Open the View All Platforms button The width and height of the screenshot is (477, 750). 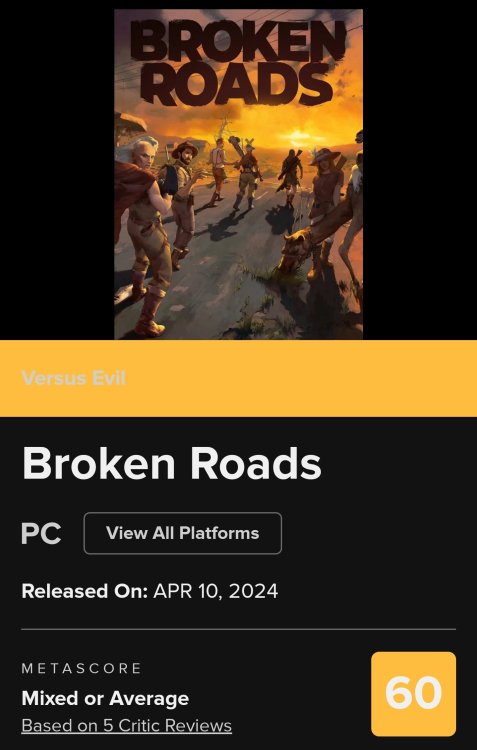tap(183, 533)
